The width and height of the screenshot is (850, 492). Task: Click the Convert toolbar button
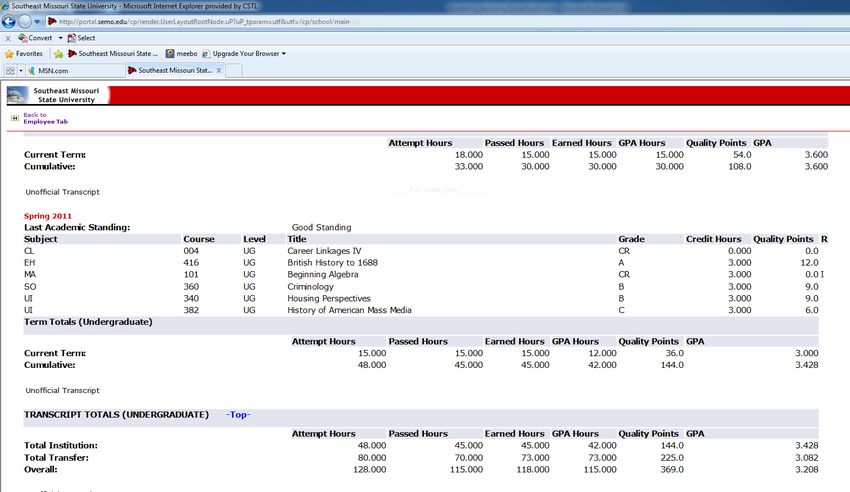[x=36, y=38]
